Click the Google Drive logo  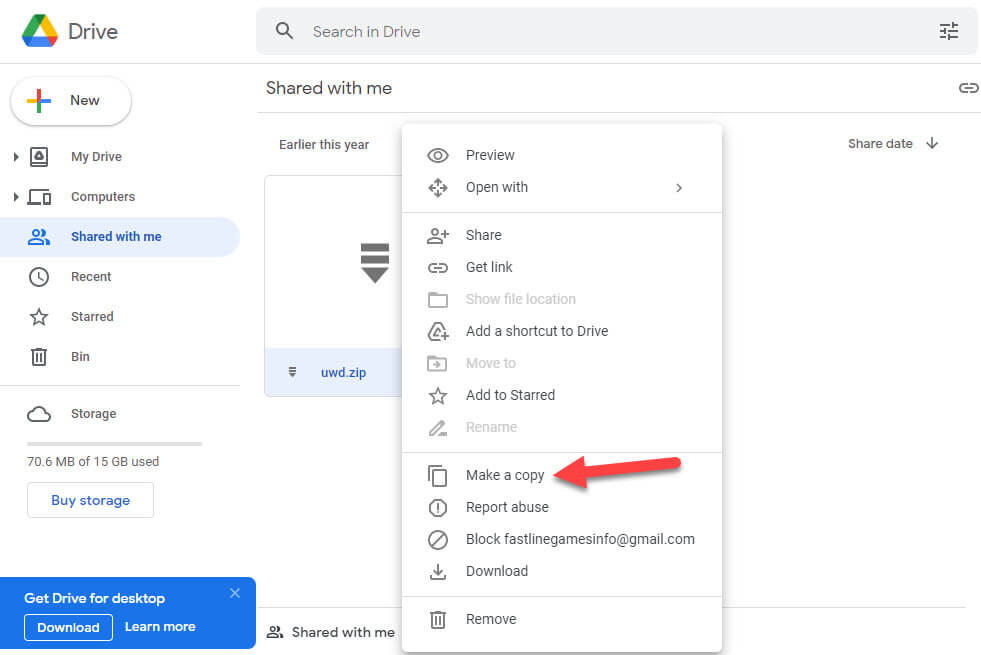[40, 31]
